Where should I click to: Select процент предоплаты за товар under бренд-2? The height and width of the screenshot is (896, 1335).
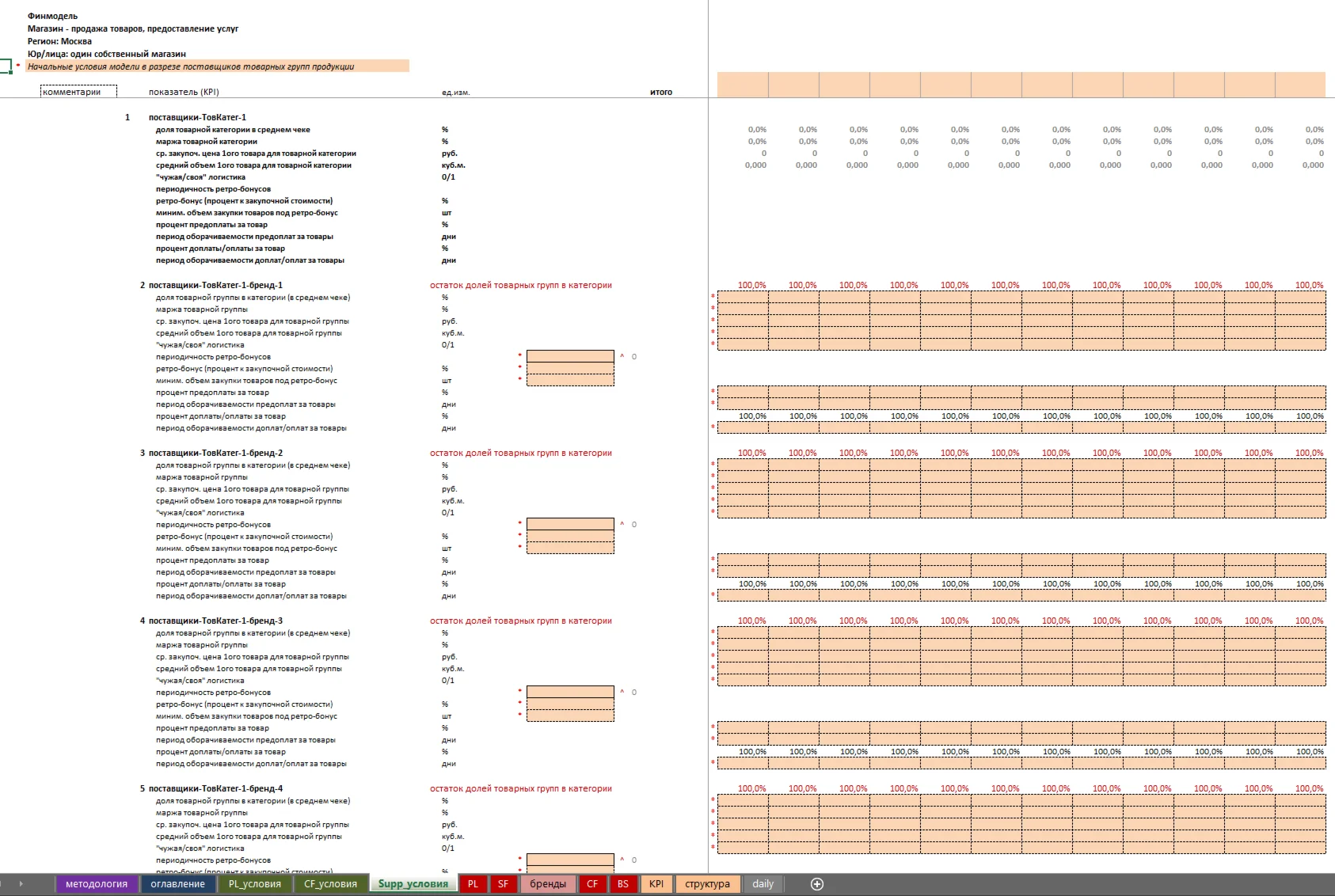pos(212,560)
